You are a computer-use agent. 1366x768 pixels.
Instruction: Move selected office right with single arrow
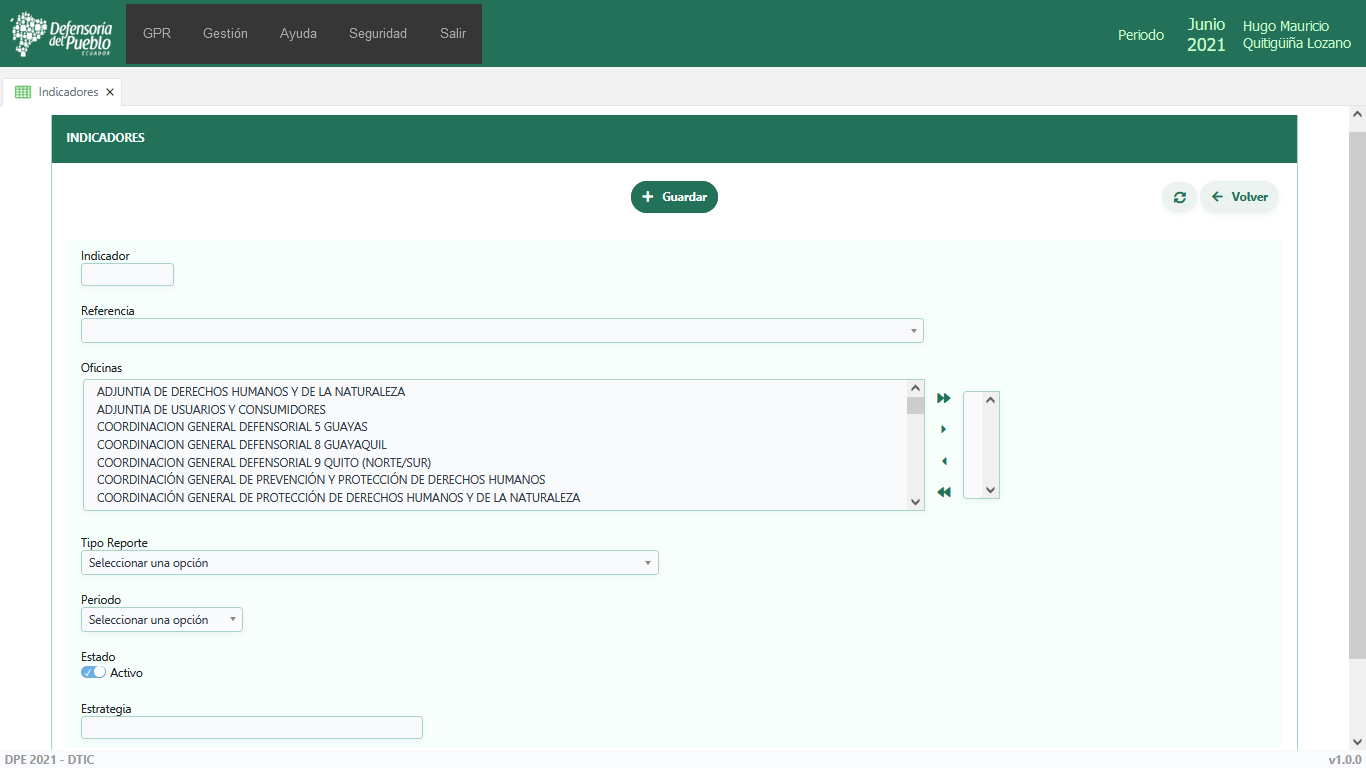coord(943,429)
